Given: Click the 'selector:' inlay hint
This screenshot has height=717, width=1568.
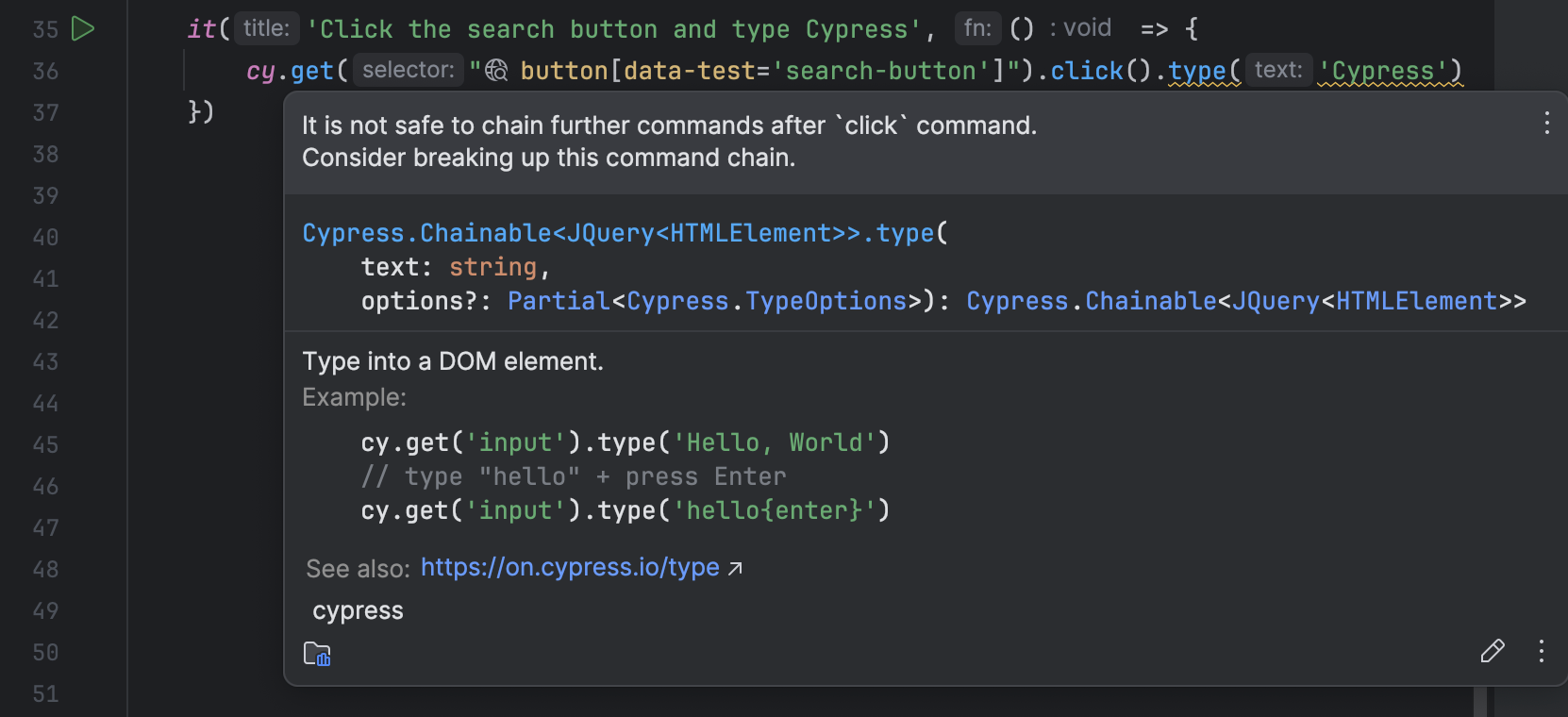Looking at the screenshot, I should 408,70.
